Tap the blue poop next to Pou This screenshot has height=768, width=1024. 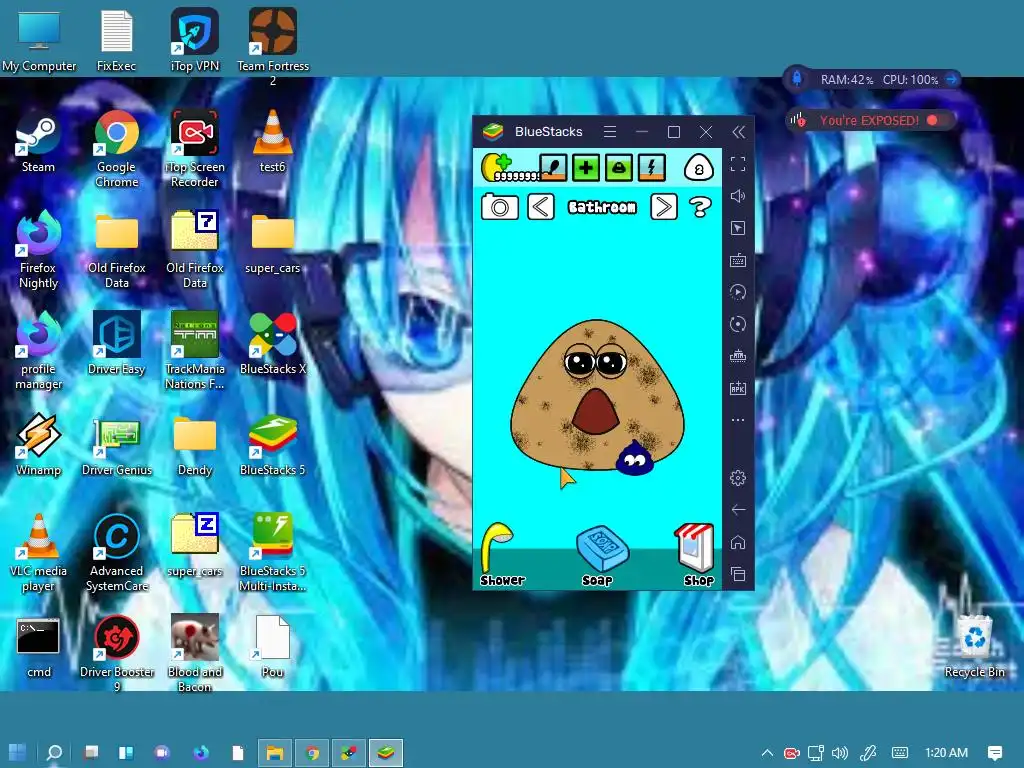coord(634,458)
